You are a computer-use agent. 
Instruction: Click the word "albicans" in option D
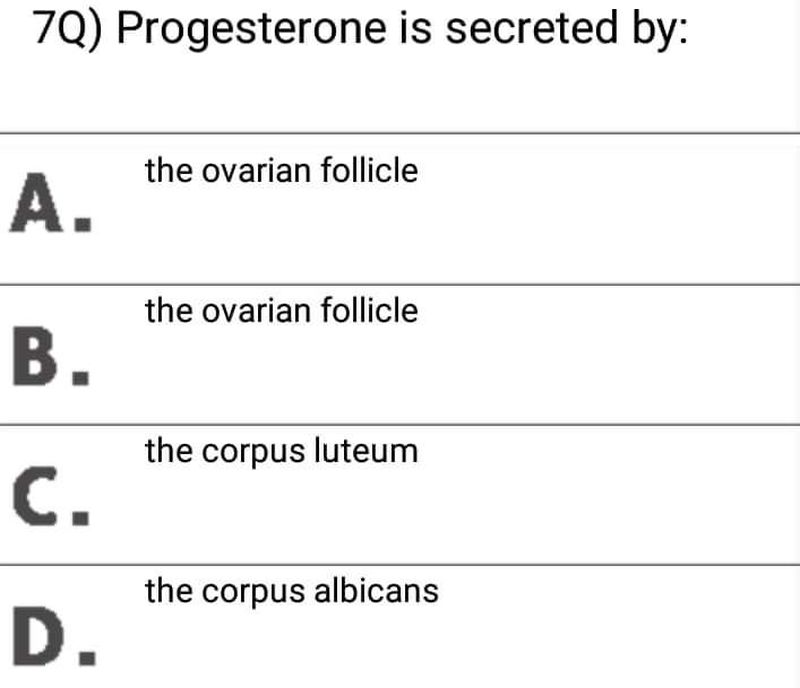click(377, 591)
